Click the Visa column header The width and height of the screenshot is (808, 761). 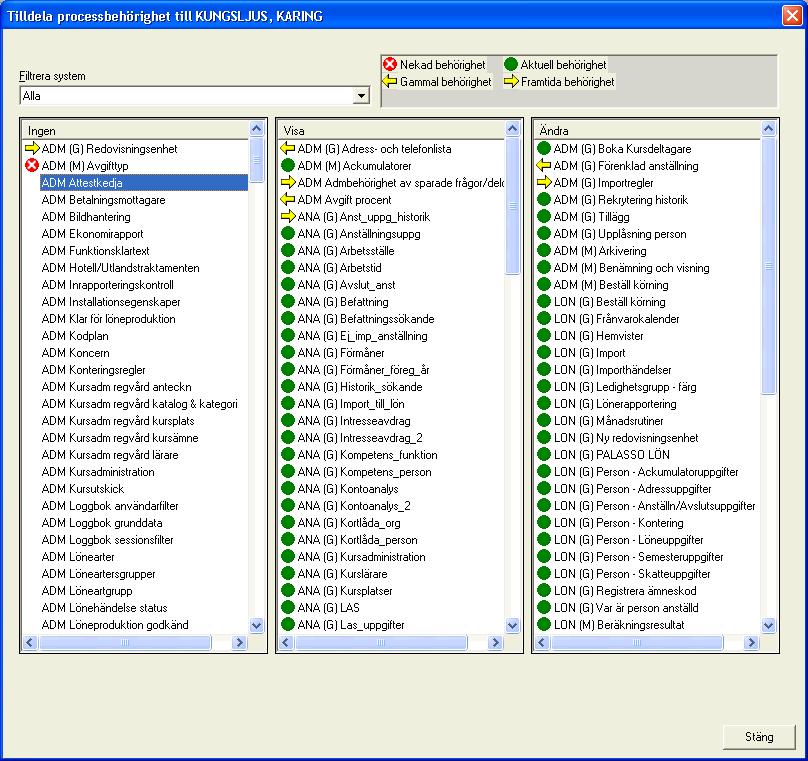(391, 130)
